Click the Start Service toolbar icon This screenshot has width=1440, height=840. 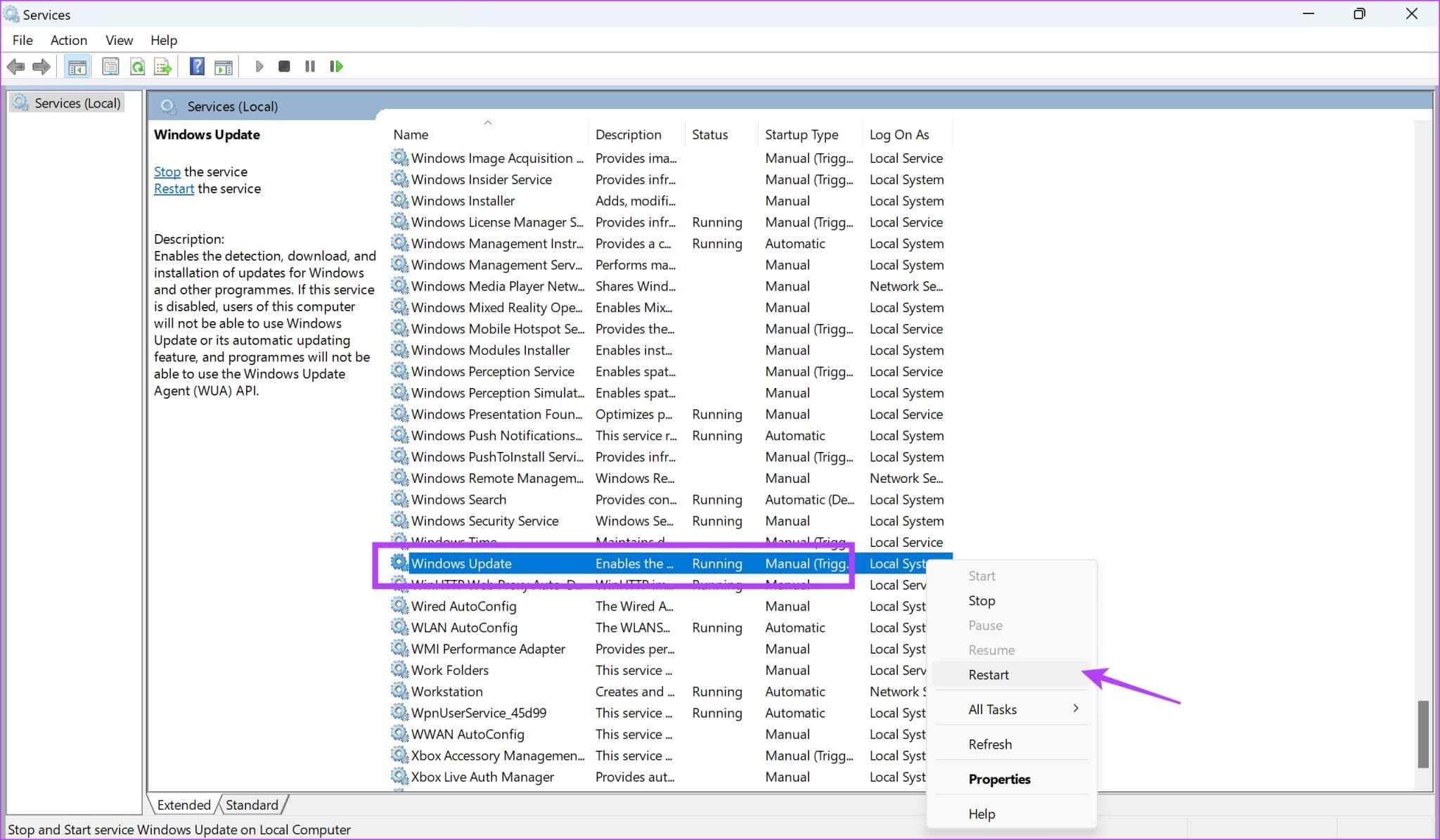coord(259,66)
